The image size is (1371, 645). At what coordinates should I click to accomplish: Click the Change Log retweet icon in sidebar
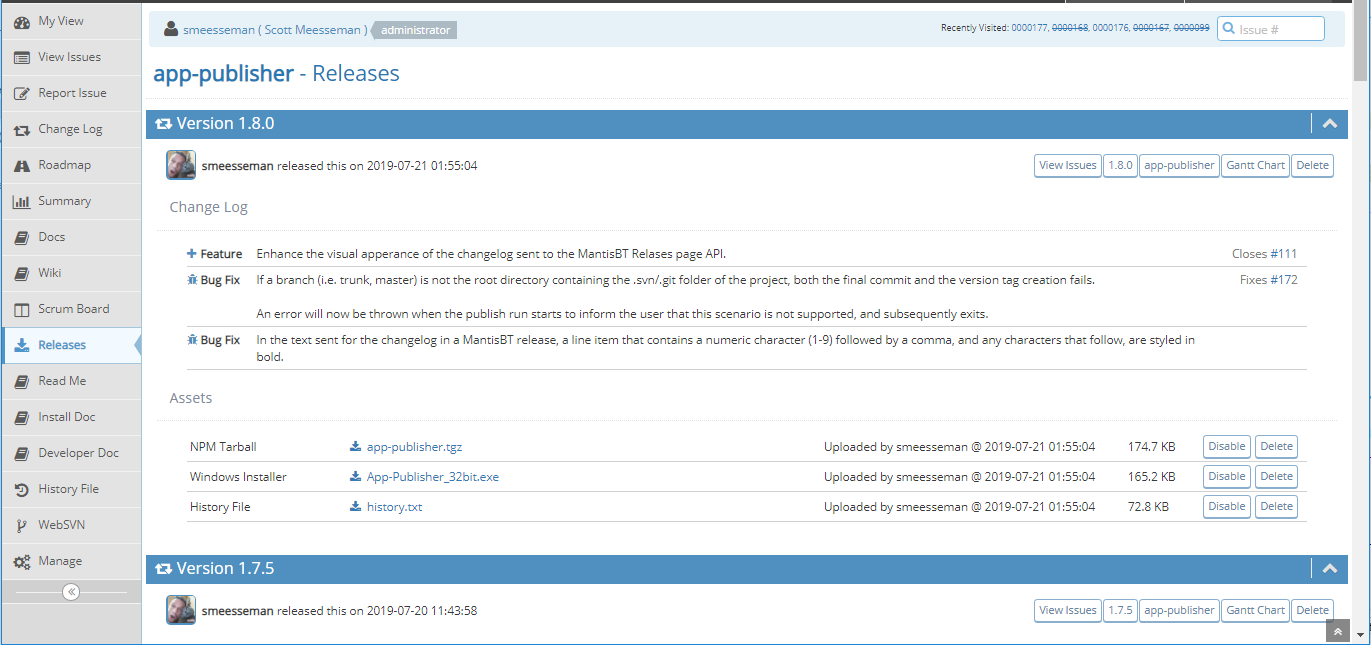click(21, 129)
